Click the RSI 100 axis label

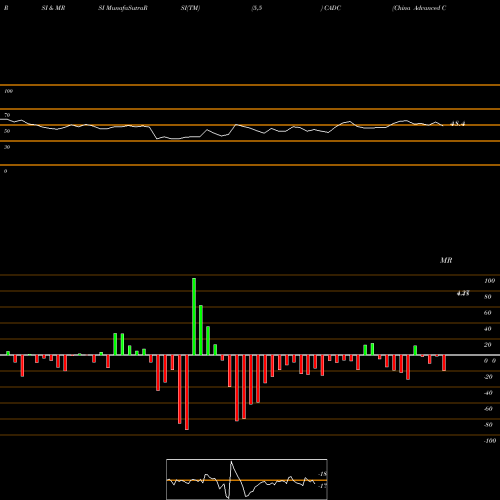[x=9, y=91]
